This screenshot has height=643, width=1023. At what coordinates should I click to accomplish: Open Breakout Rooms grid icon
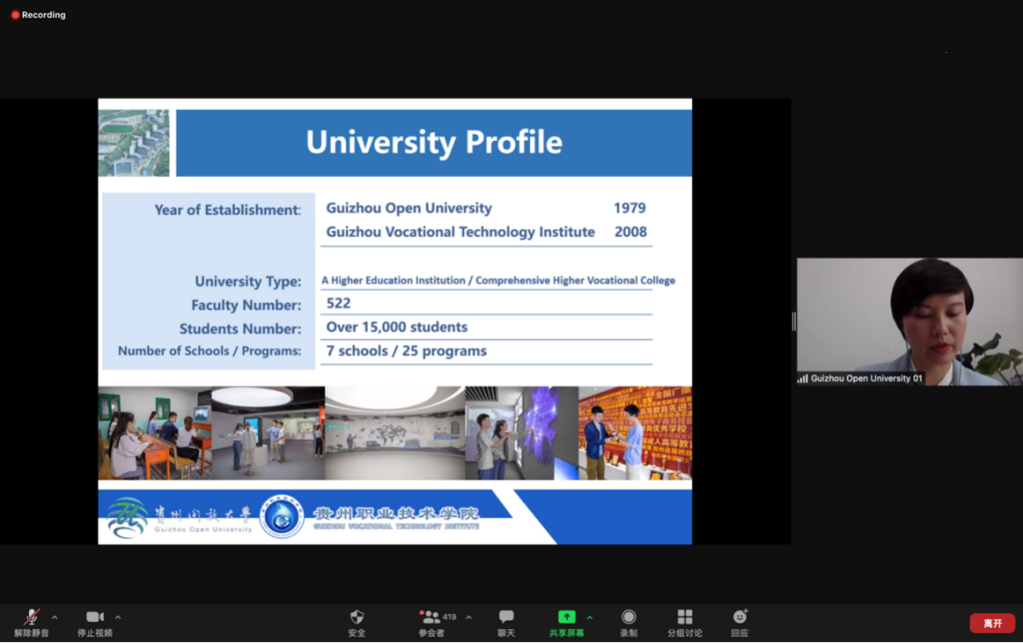coord(685,618)
